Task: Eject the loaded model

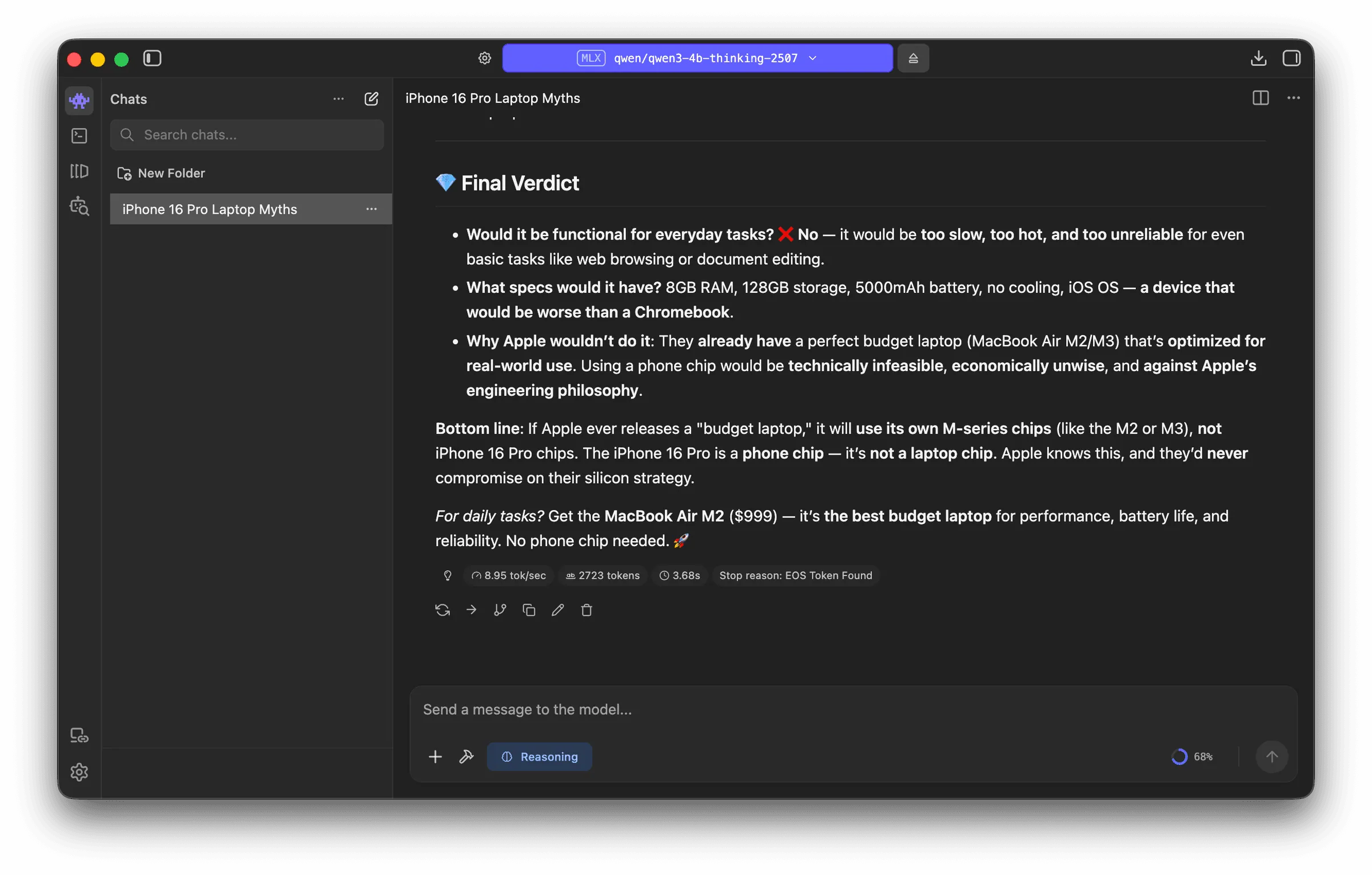Action: [913, 58]
